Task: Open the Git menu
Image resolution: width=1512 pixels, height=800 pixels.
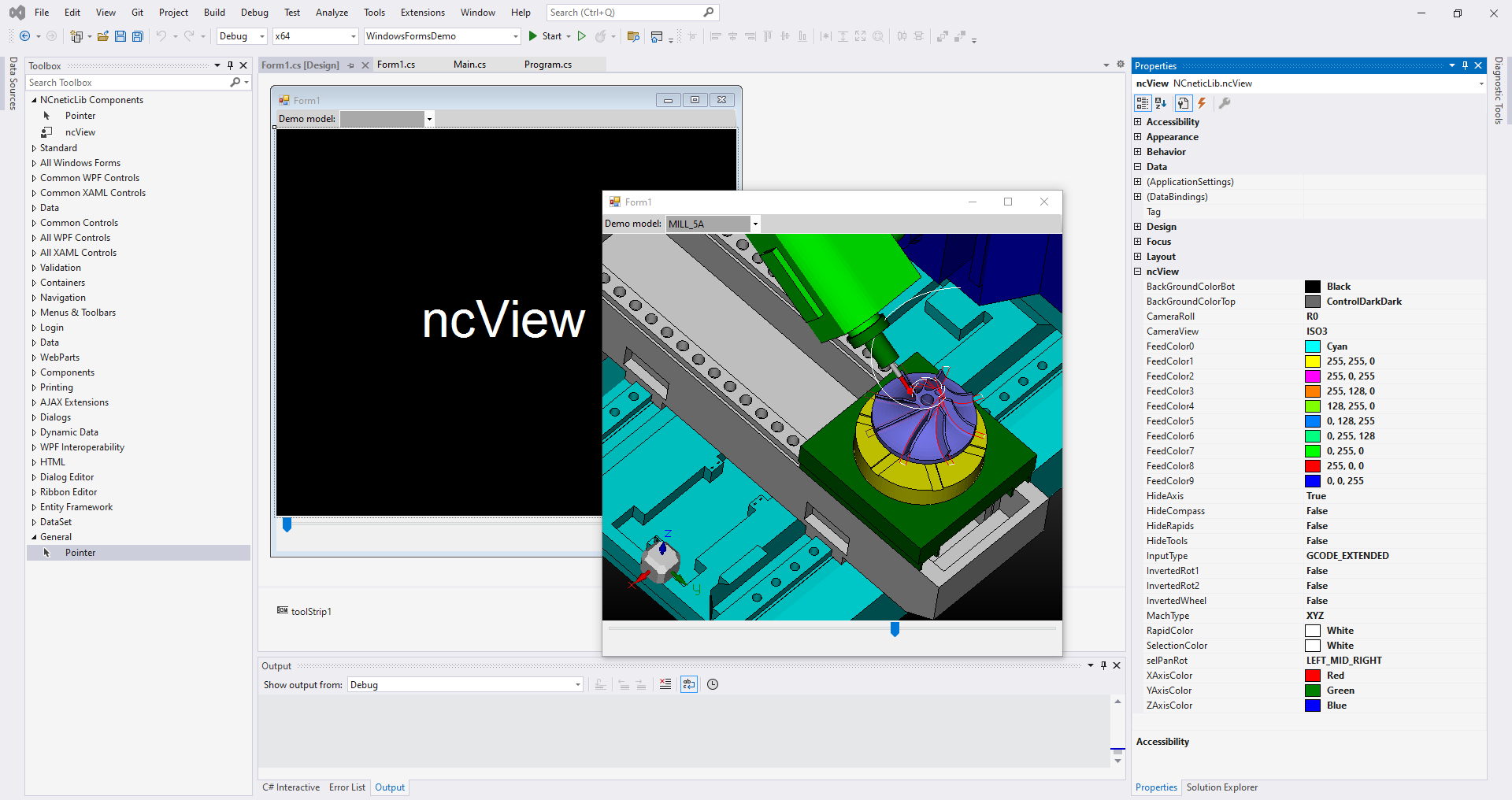Action: [x=137, y=13]
